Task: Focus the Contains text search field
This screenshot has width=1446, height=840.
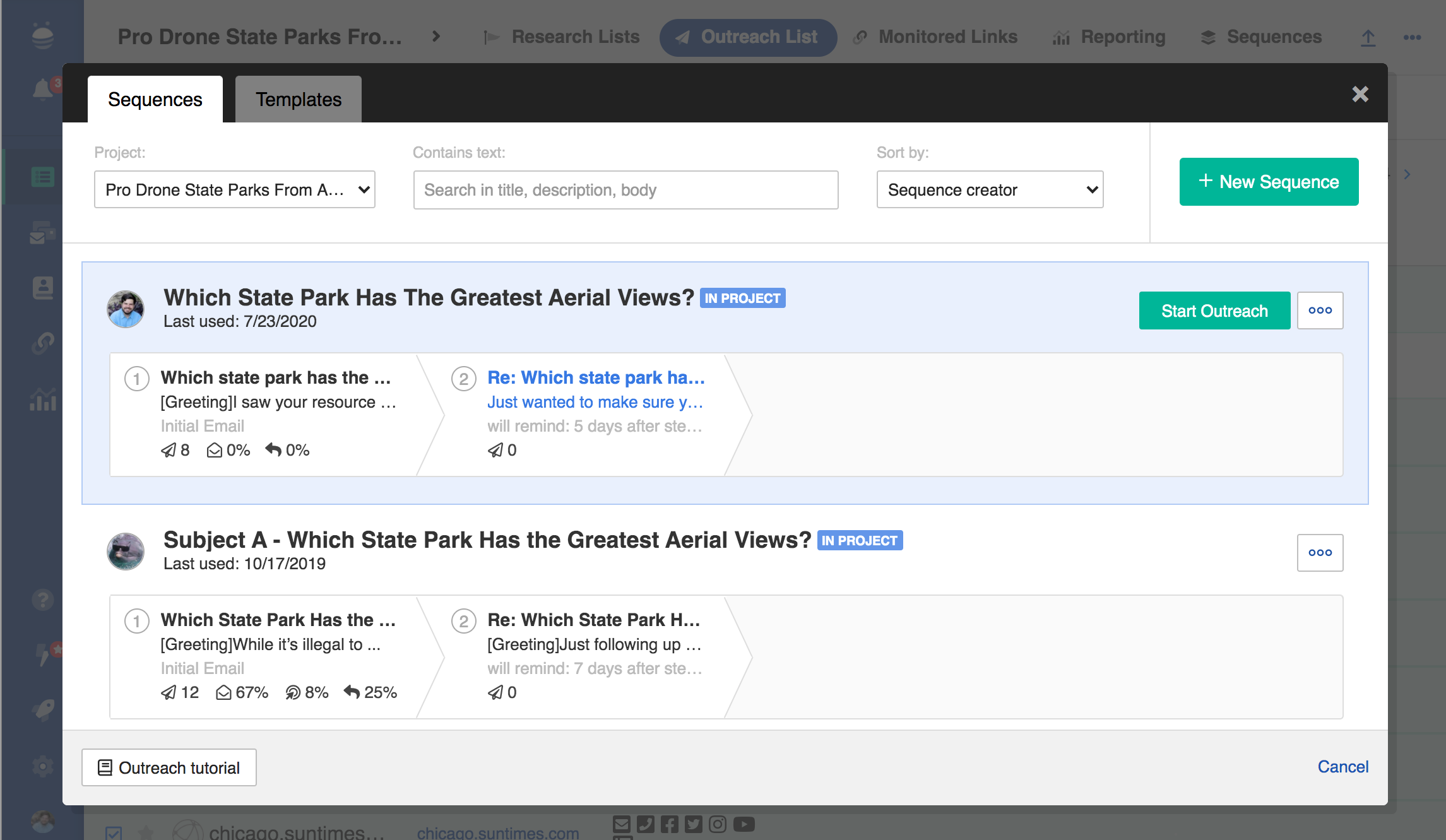Action: (625, 189)
